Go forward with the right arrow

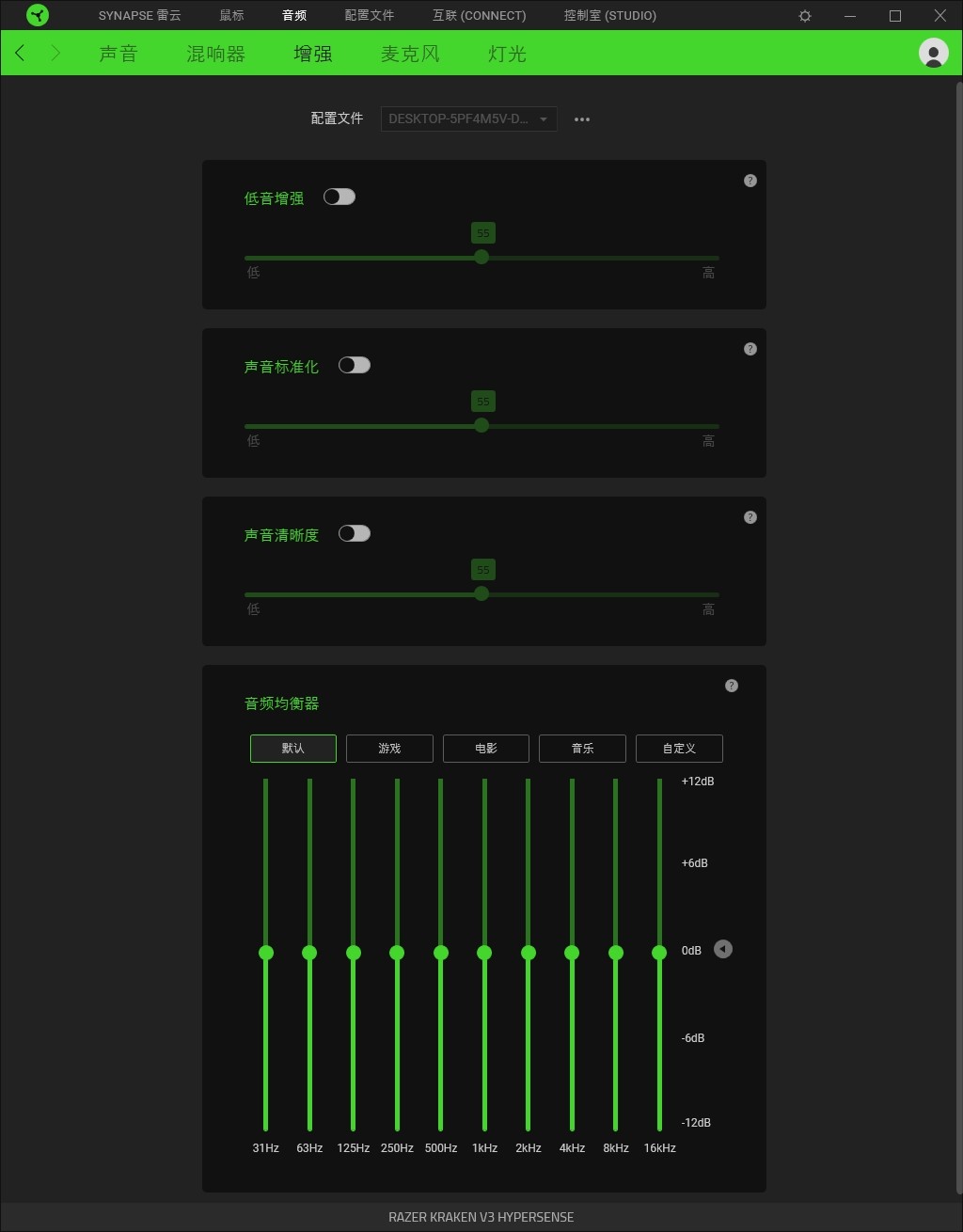click(x=55, y=54)
